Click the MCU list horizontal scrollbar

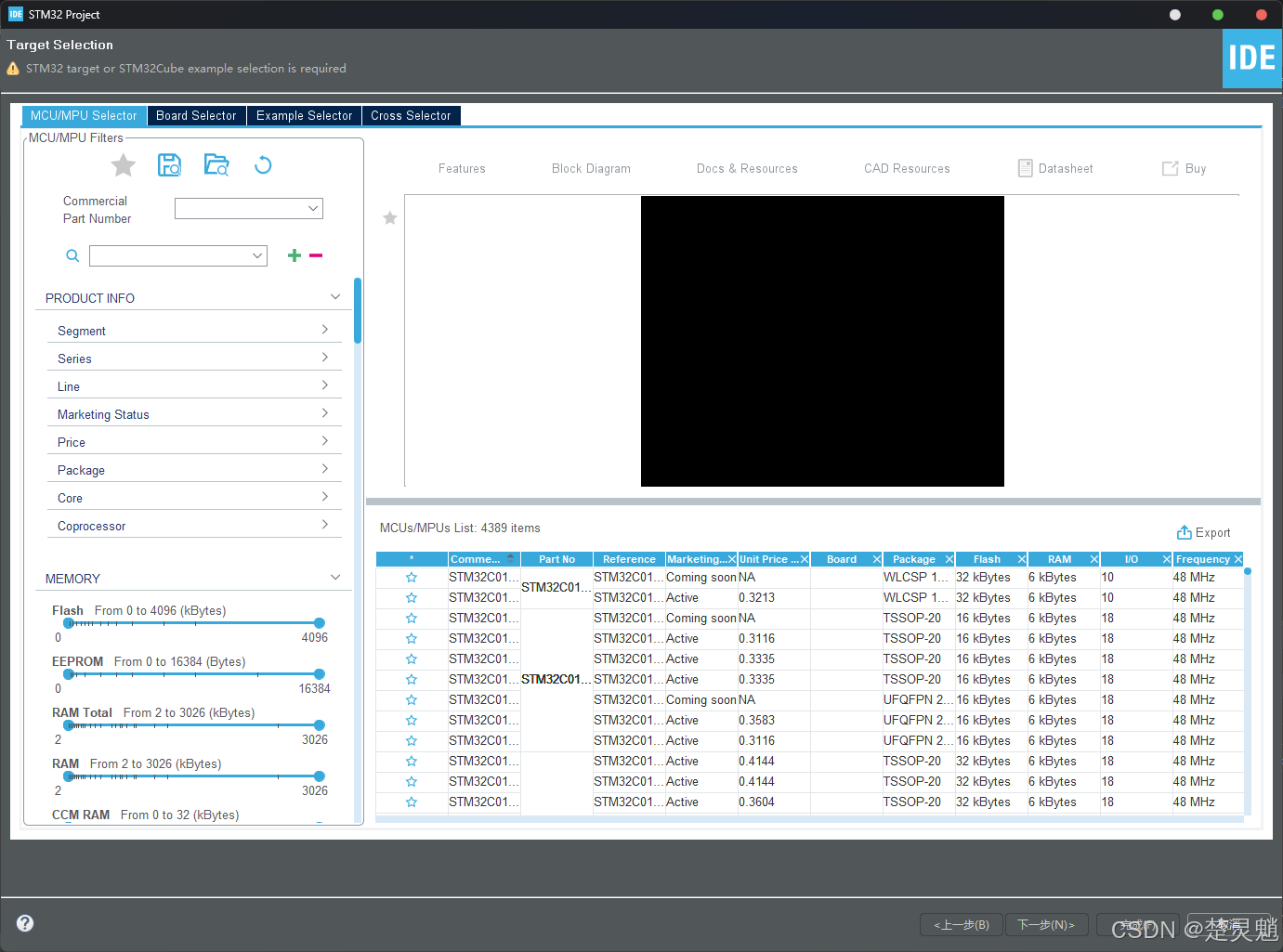[809, 819]
